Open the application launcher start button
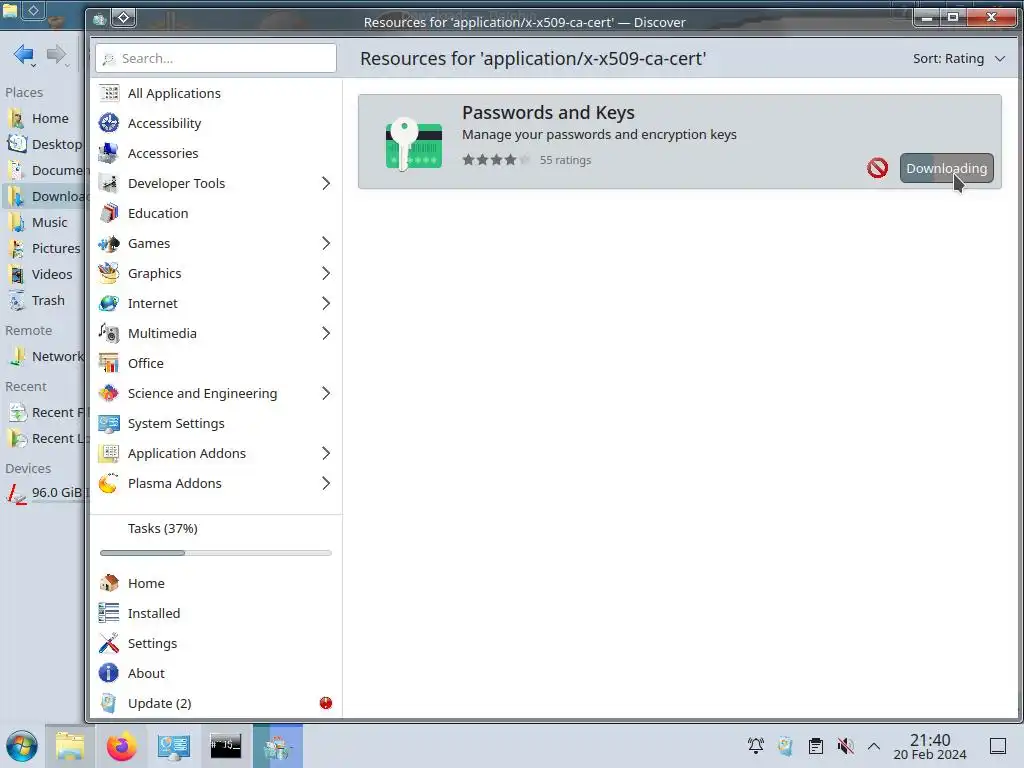This screenshot has width=1024, height=768. point(22,746)
